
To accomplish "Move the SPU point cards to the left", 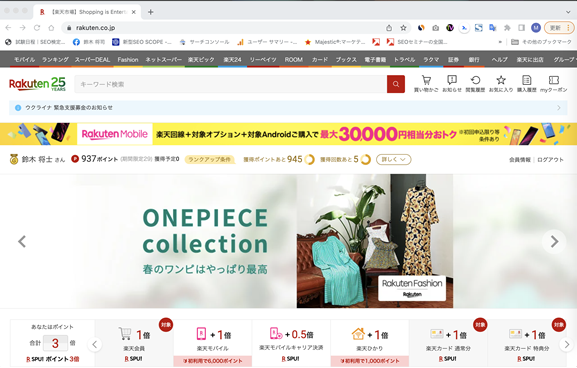I will coord(95,344).
